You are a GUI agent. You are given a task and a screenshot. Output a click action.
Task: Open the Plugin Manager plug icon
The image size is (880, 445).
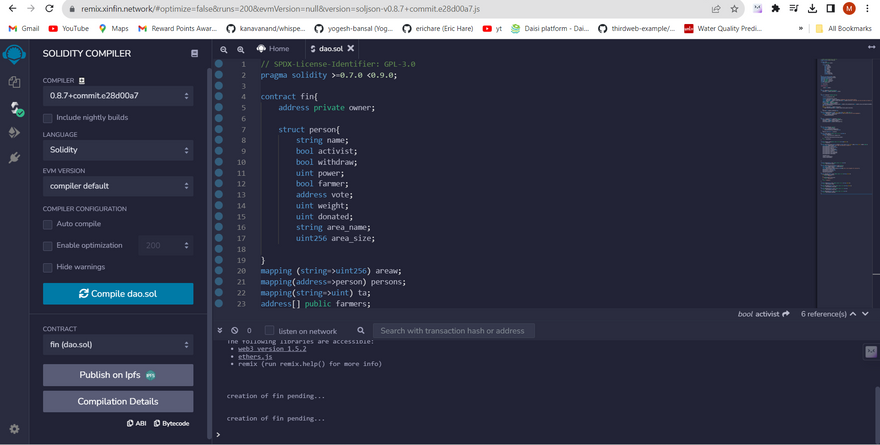[x=14, y=158]
